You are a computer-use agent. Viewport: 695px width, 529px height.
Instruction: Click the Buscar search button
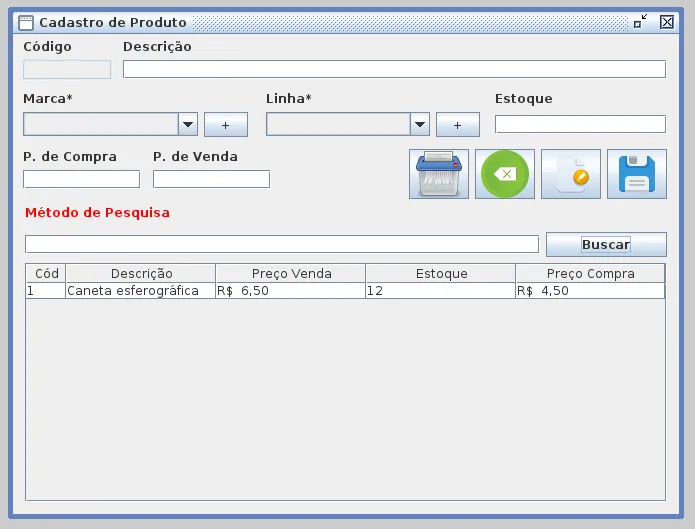(606, 244)
